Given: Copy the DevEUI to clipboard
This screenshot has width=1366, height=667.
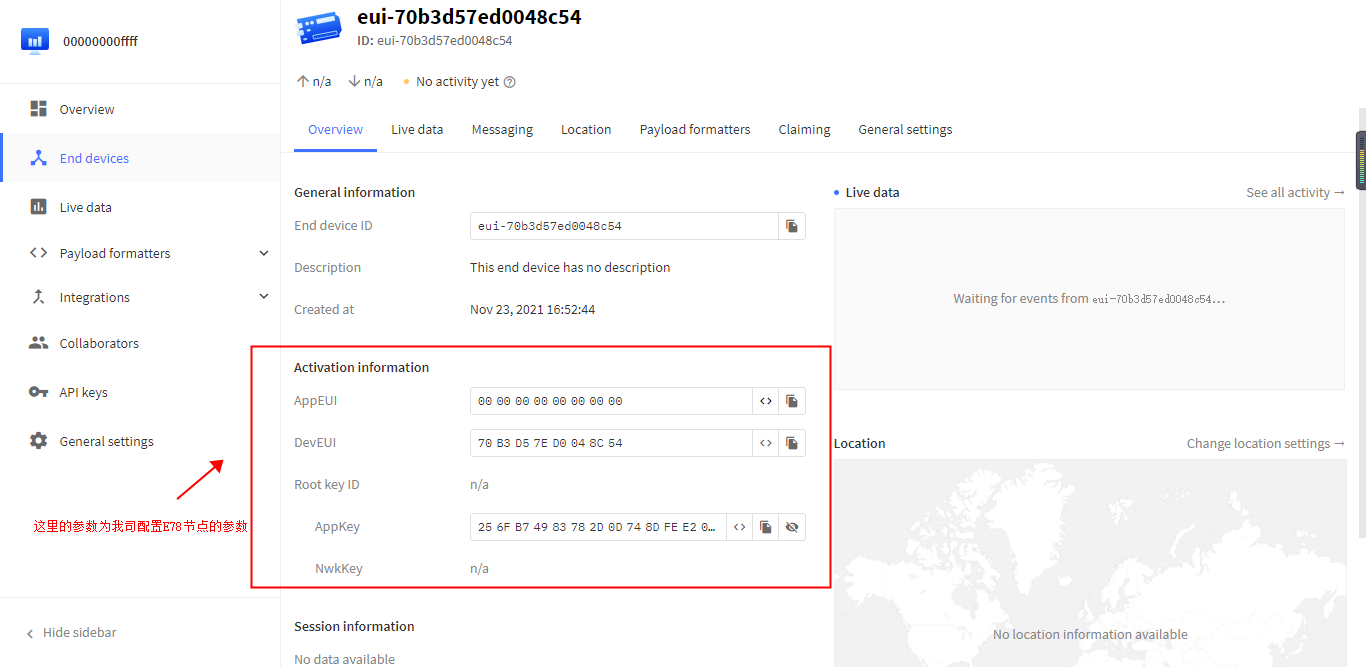Looking at the screenshot, I should point(791,443).
